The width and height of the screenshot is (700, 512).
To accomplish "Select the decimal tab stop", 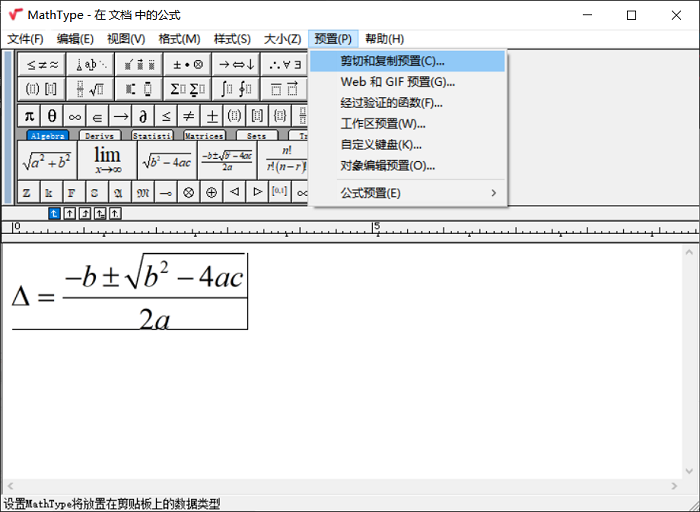I will coord(115,214).
